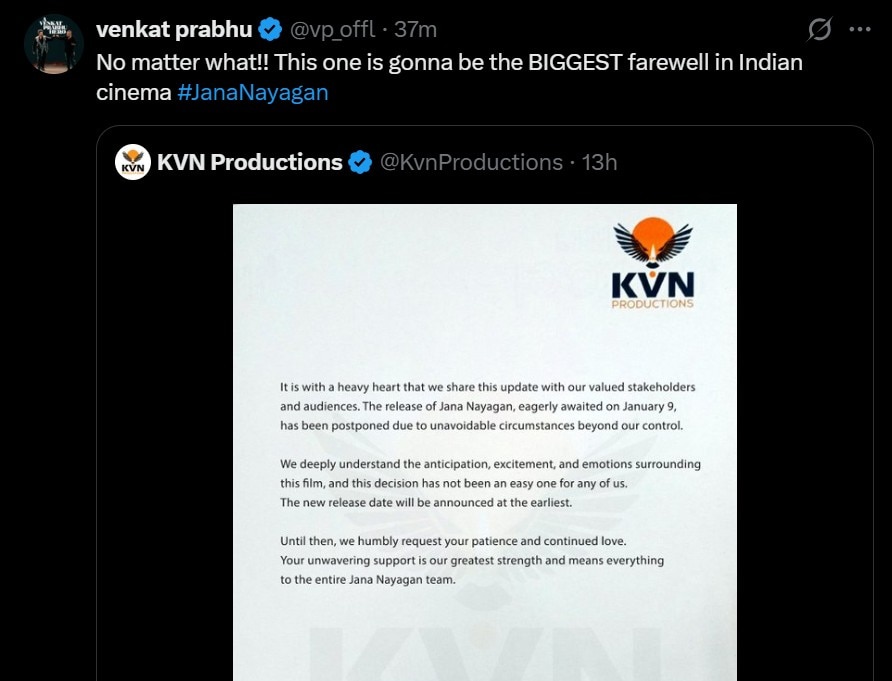Click the 13h quoted post timestamp
Image resolution: width=892 pixels, height=681 pixels.
coord(599,162)
